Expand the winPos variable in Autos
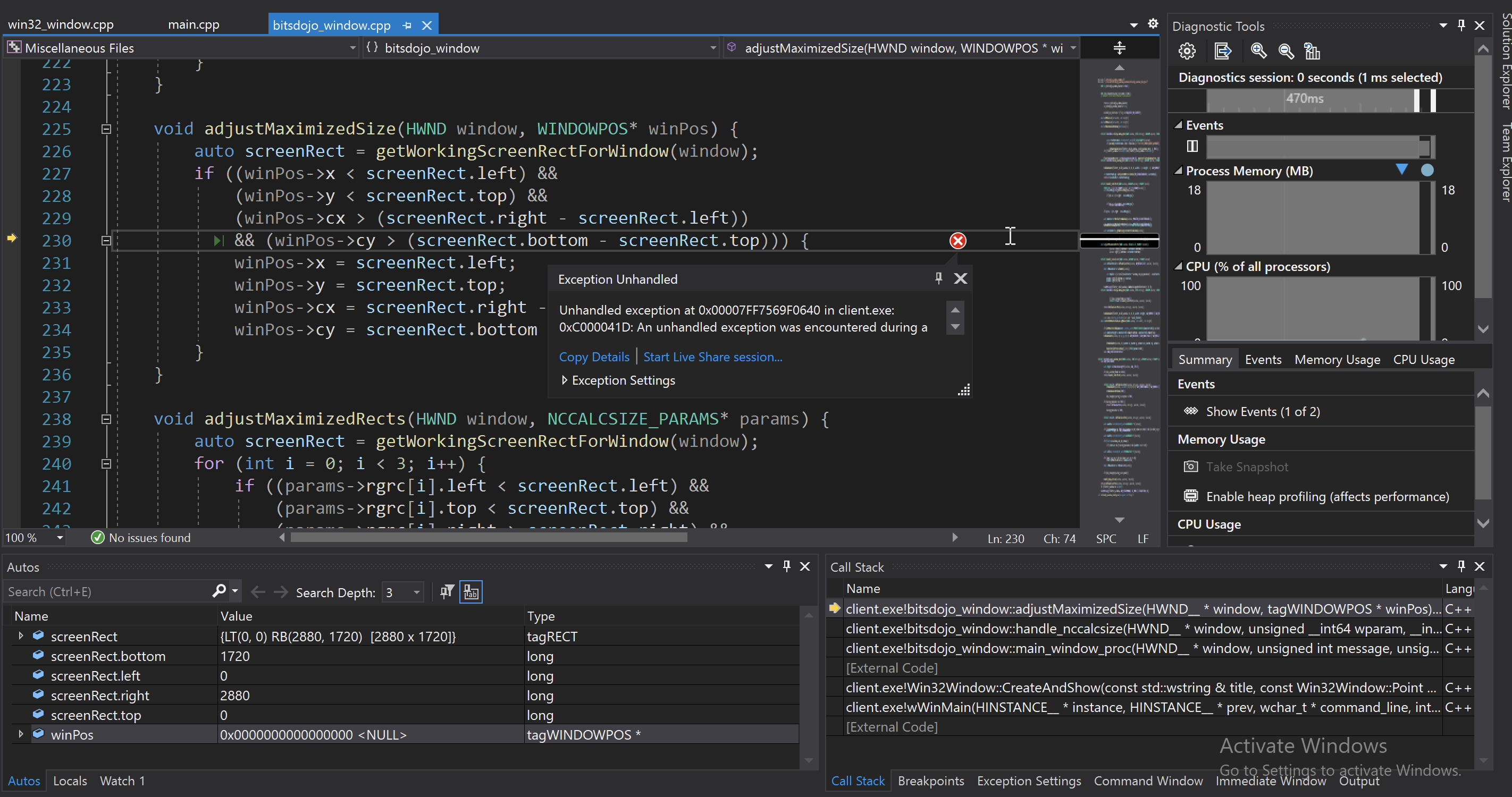Viewport: 1512px width, 797px height. (21, 734)
